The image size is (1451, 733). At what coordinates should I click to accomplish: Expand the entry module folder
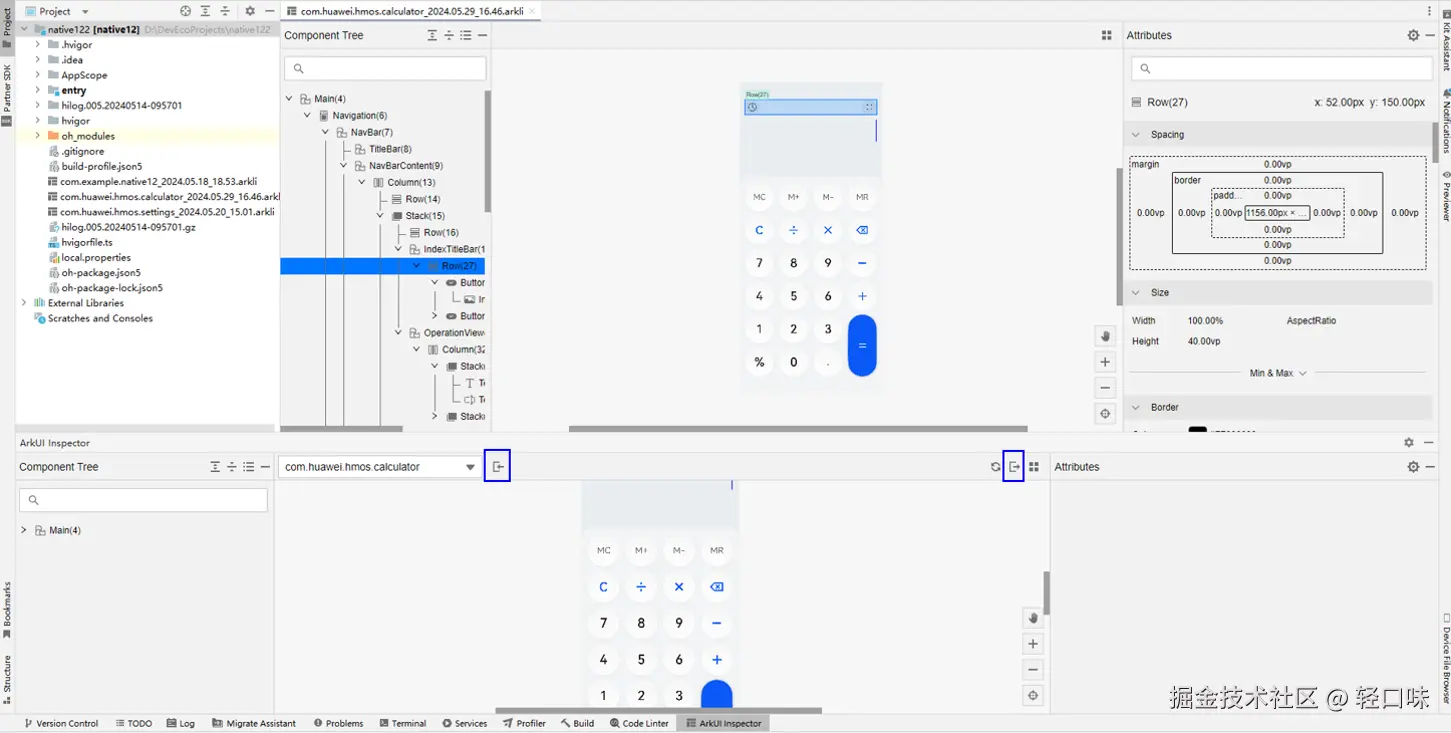38,90
